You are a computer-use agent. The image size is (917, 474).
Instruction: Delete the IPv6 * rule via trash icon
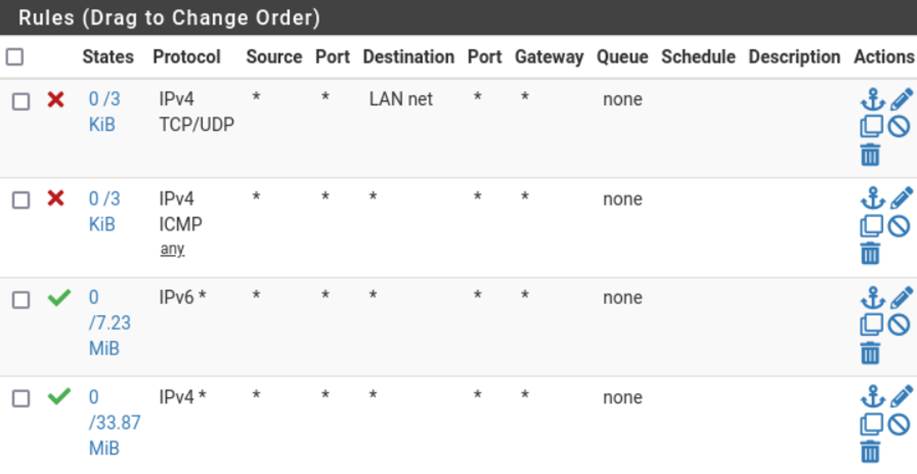coord(871,352)
